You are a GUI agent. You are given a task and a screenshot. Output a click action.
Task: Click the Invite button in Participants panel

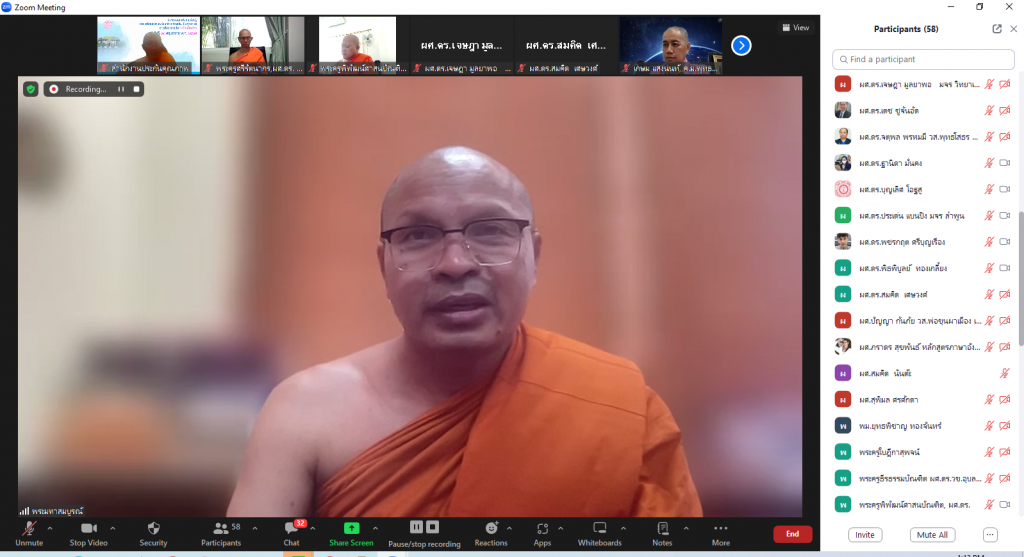[x=864, y=535]
